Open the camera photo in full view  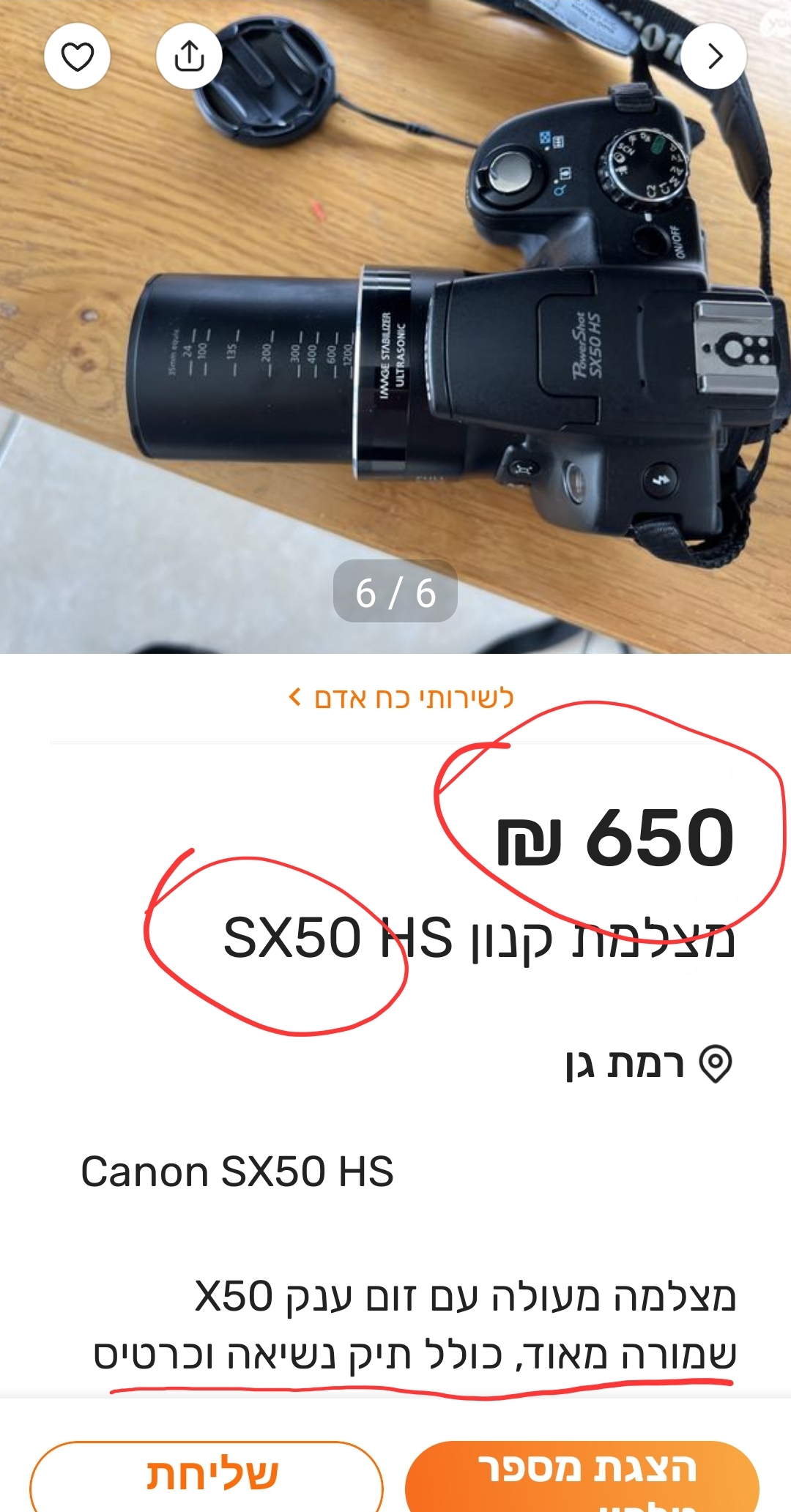(395, 327)
